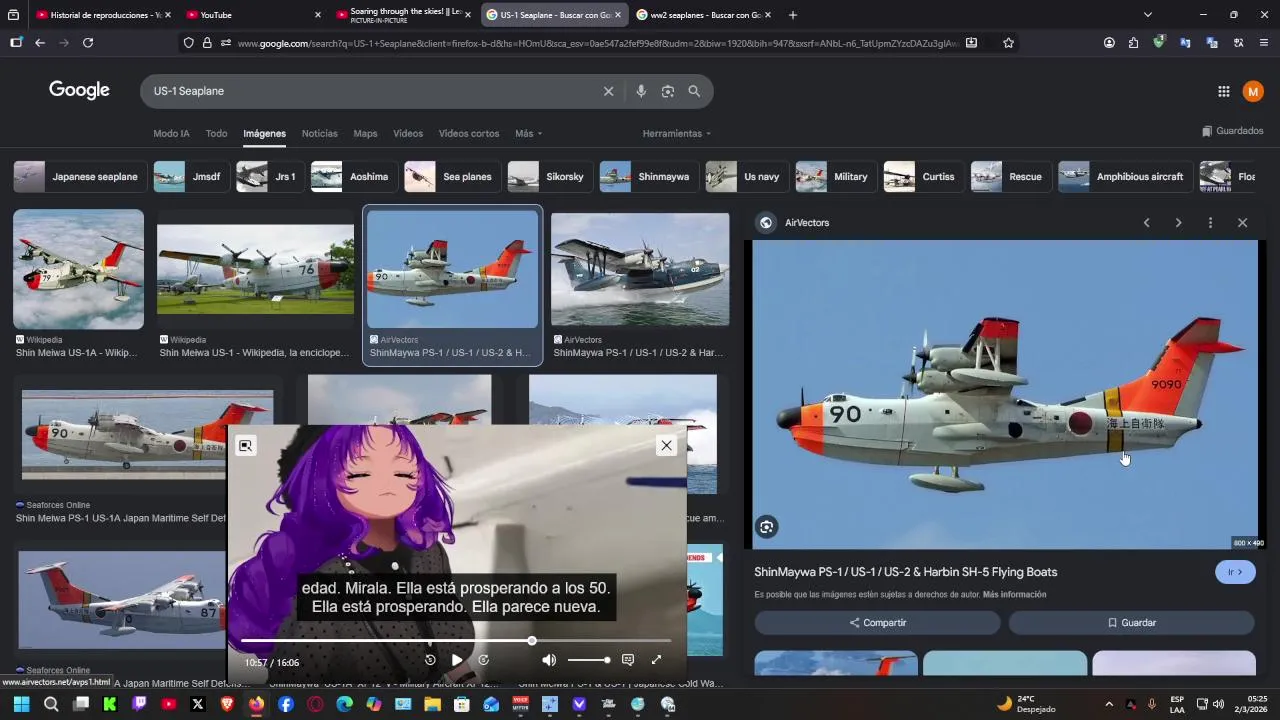Viewport: 1280px width, 720px height.
Task: Switch to the Todo results tab
Action: click(x=216, y=133)
